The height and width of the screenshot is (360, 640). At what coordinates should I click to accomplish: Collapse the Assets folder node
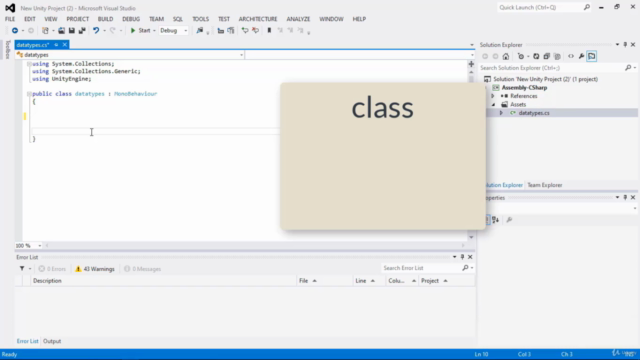click(x=493, y=104)
